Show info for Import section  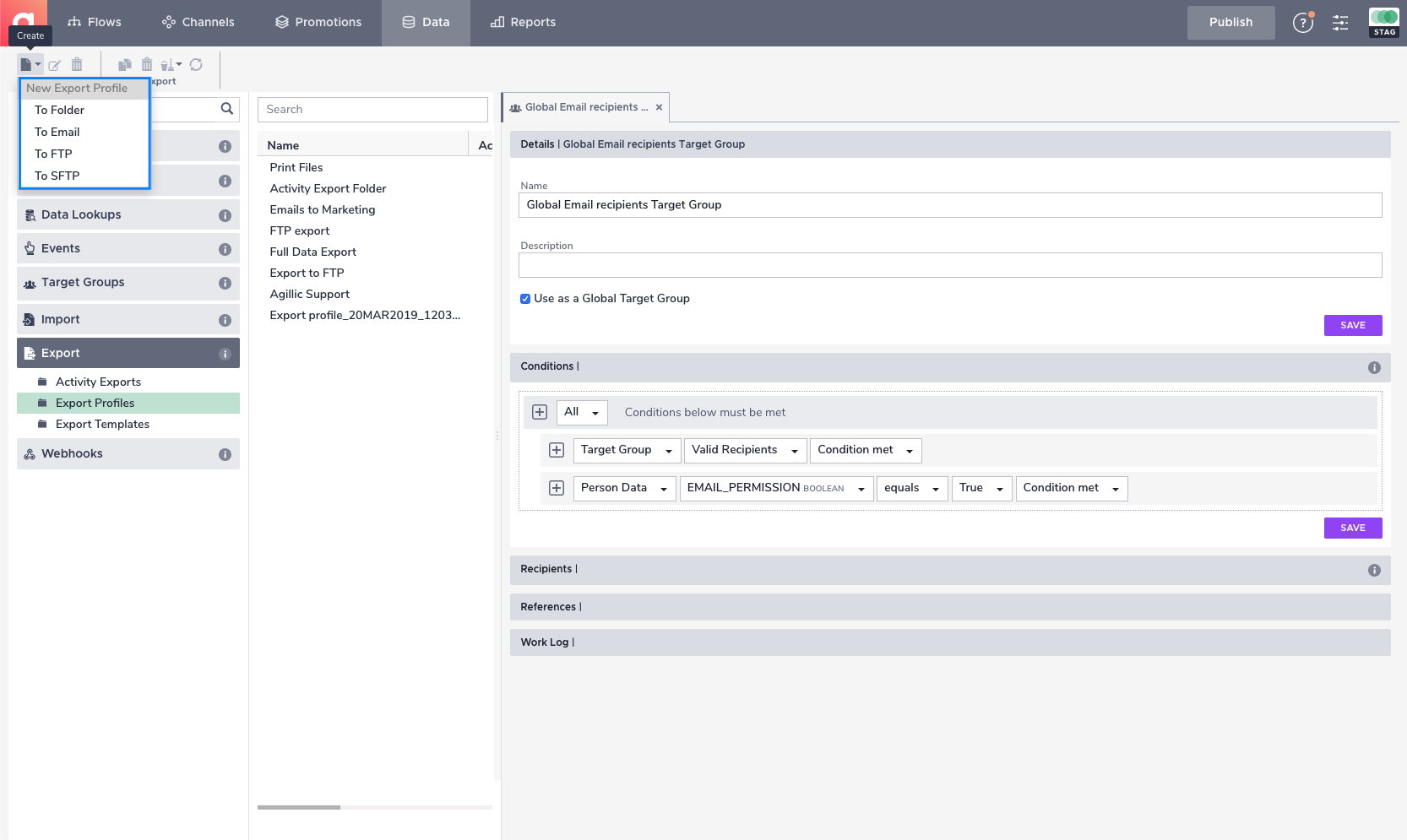point(225,320)
